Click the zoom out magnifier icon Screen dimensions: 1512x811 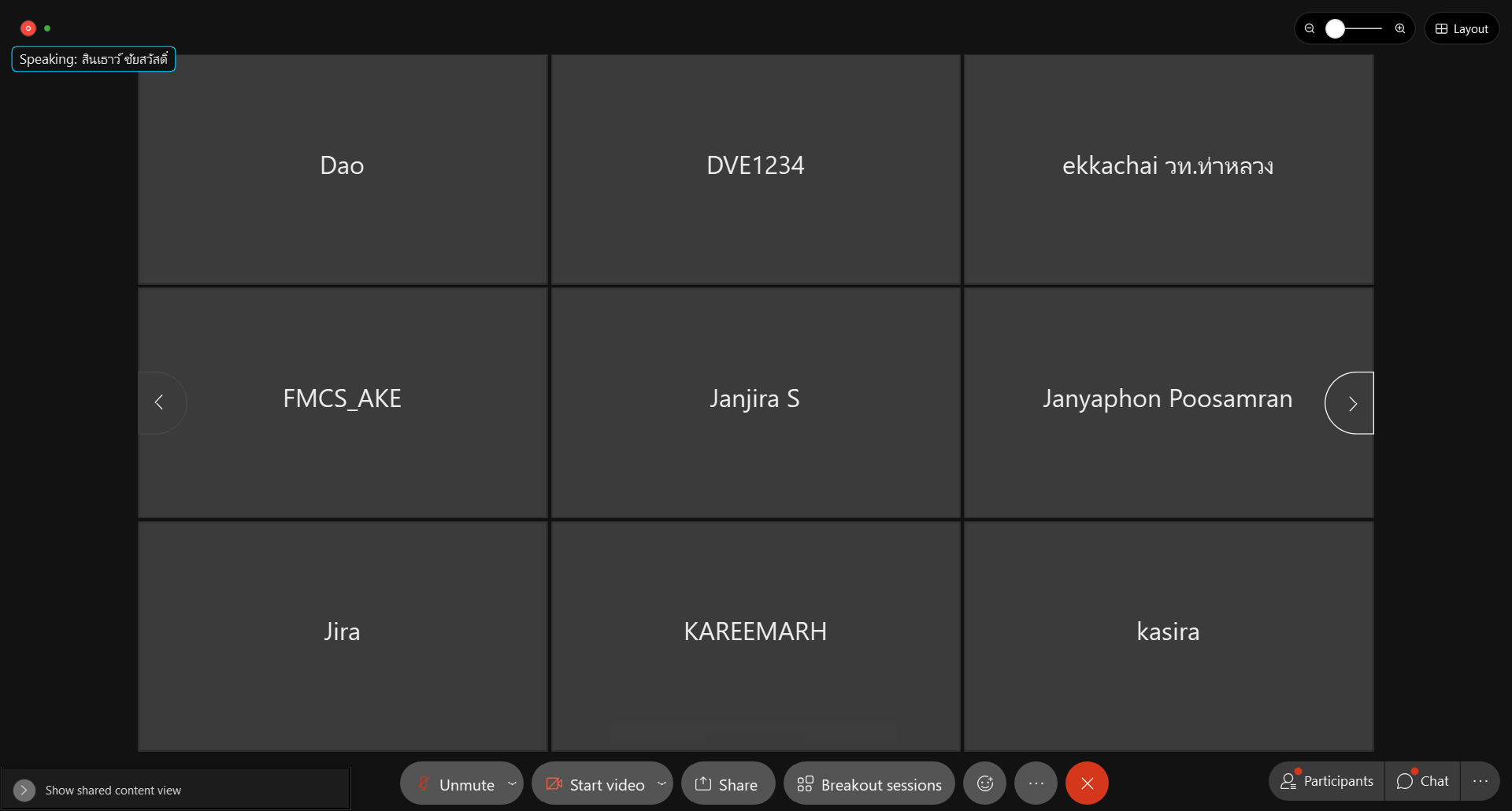click(x=1310, y=28)
